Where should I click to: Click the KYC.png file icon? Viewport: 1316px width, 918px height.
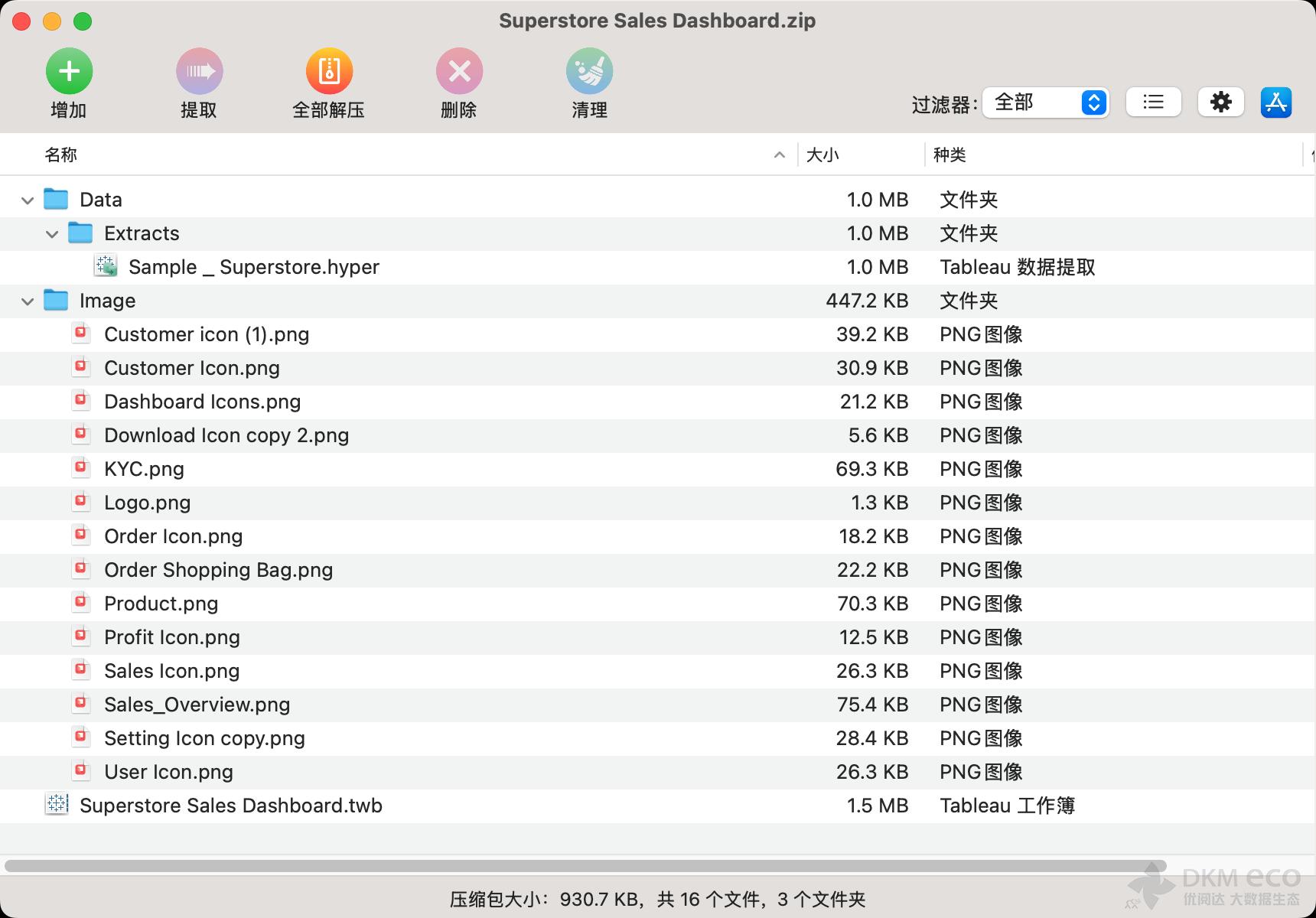click(81, 467)
